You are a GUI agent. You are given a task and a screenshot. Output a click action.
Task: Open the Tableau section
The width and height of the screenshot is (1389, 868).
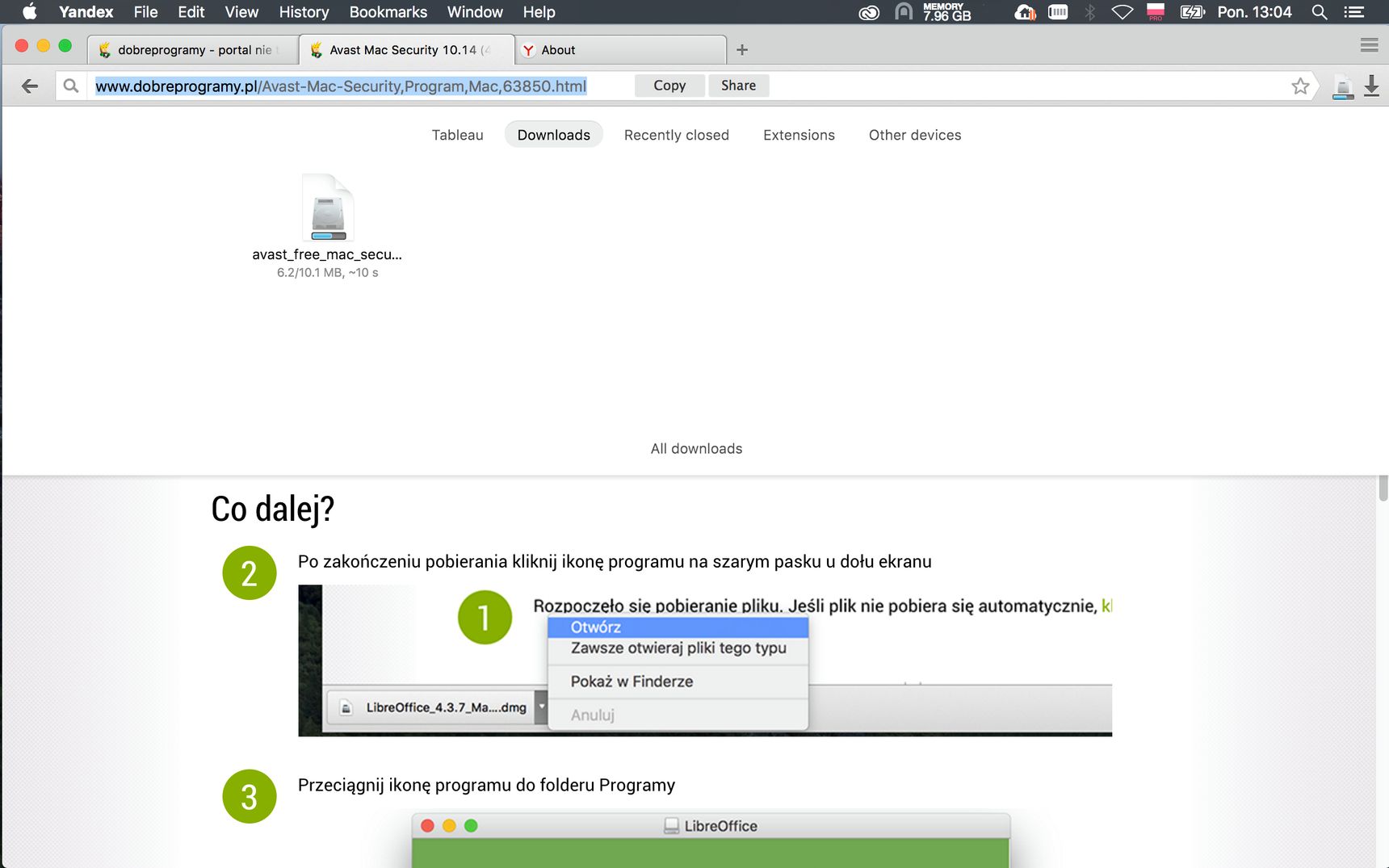point(457,135)
